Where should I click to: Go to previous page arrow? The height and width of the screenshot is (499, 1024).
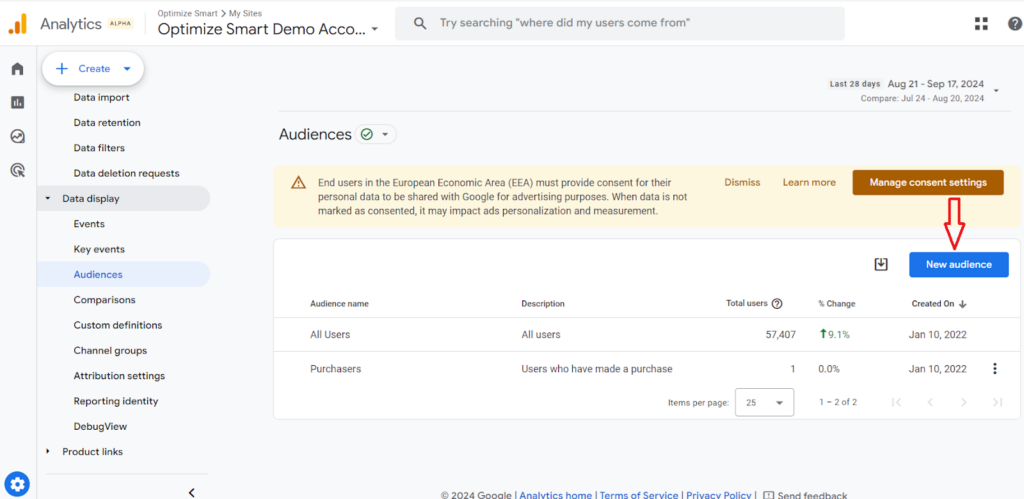[x=929, y=402]
